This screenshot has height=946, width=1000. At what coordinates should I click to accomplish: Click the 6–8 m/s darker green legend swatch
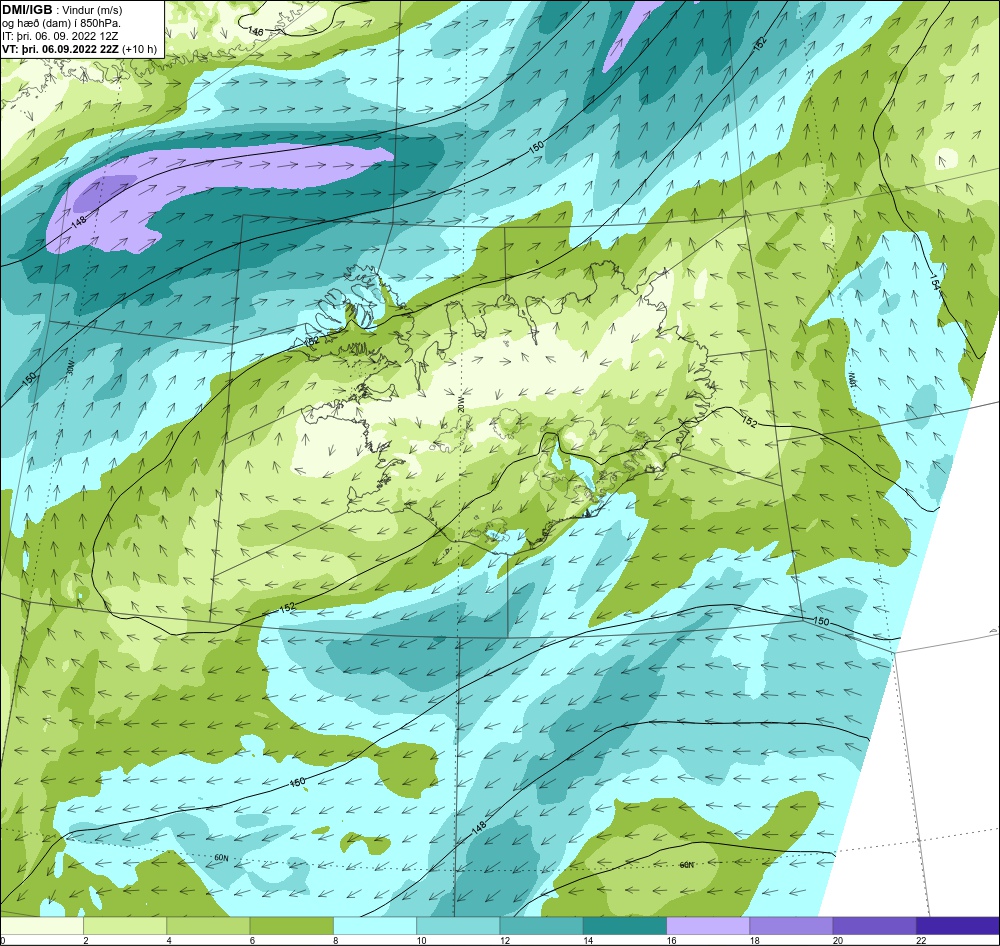tap(291, 925)
